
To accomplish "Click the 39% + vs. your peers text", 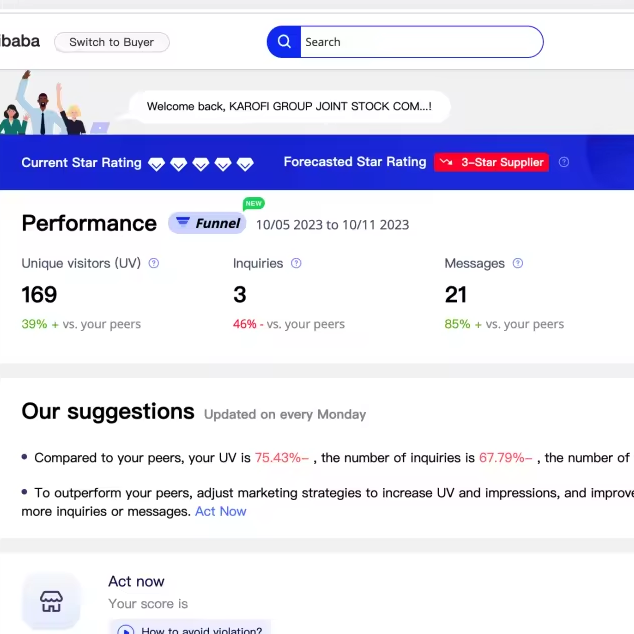I will (x=81, y=324).
